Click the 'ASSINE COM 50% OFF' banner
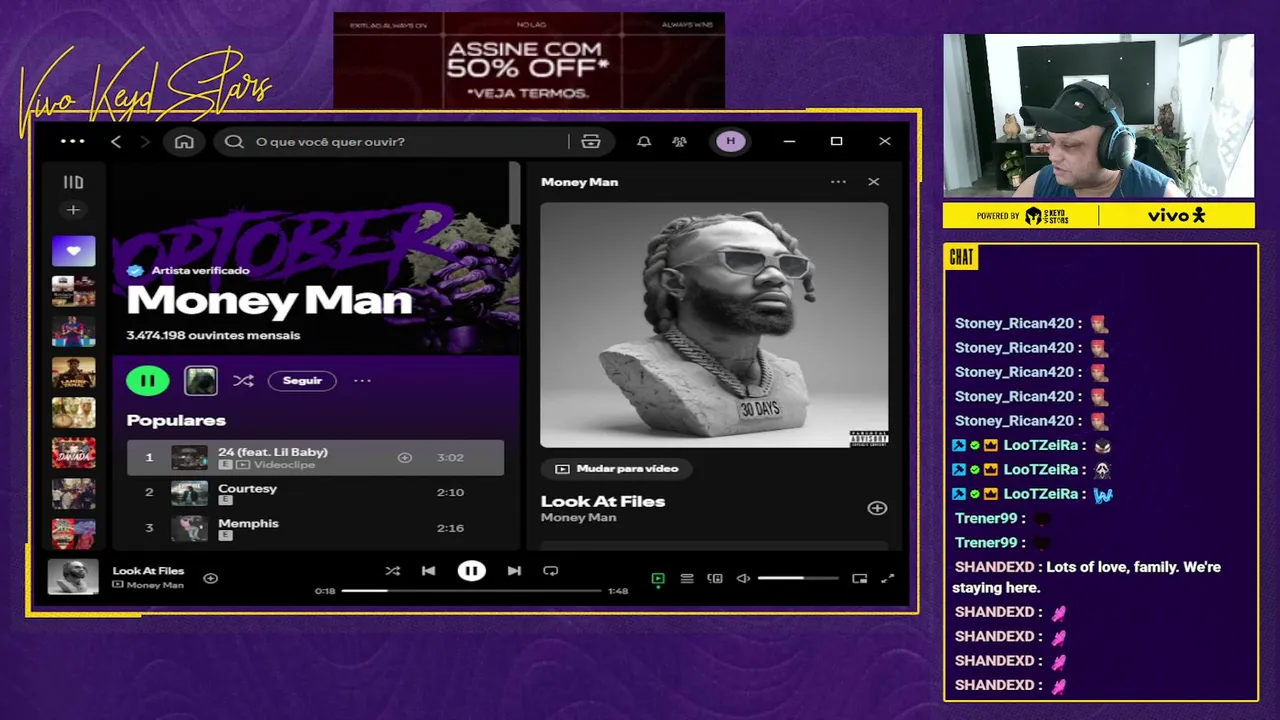Viewport: 1280px width, 720px height. (529, 61)
